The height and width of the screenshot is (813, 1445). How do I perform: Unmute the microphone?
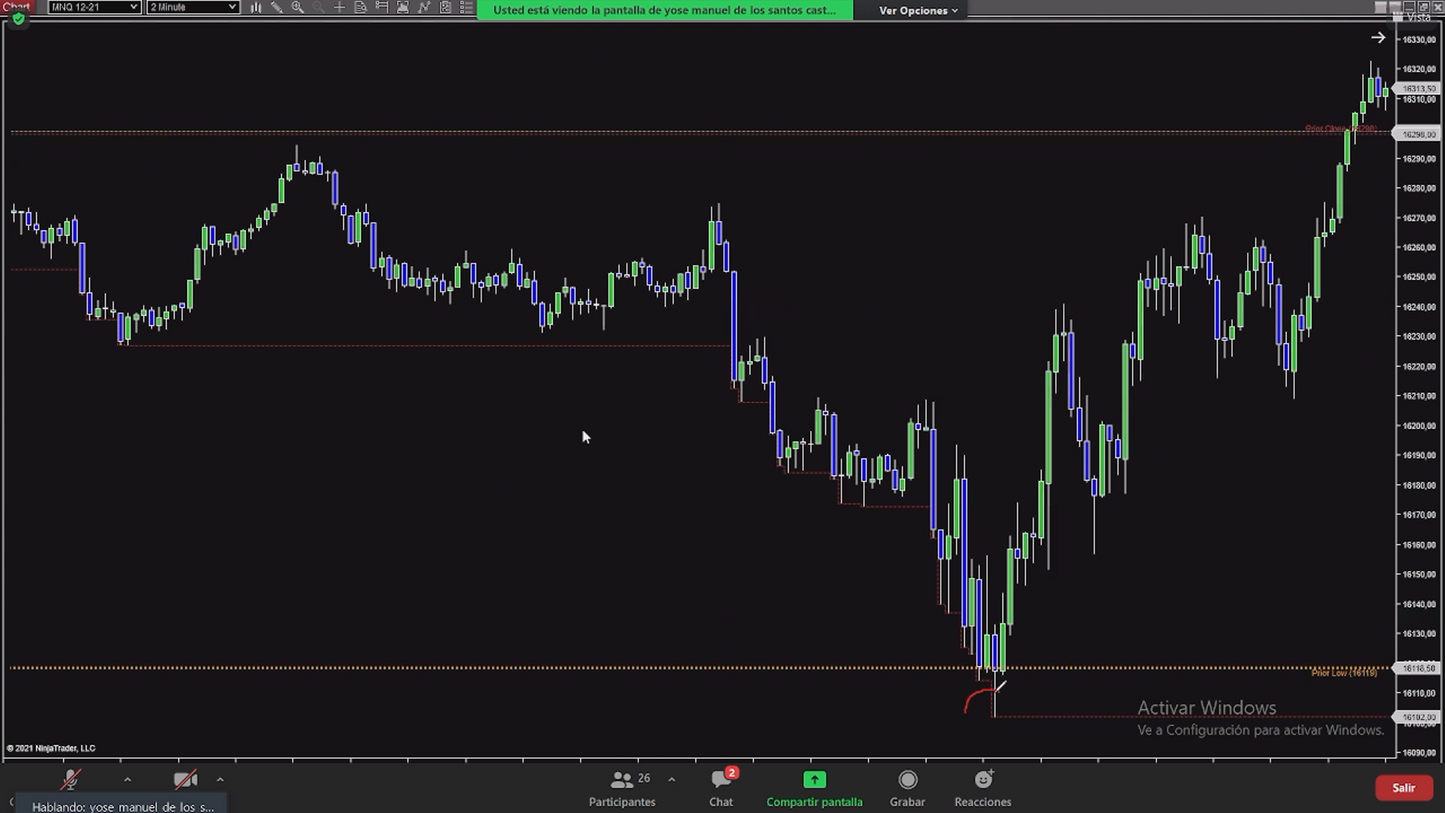pyautogui.click(x=70, y=780)
